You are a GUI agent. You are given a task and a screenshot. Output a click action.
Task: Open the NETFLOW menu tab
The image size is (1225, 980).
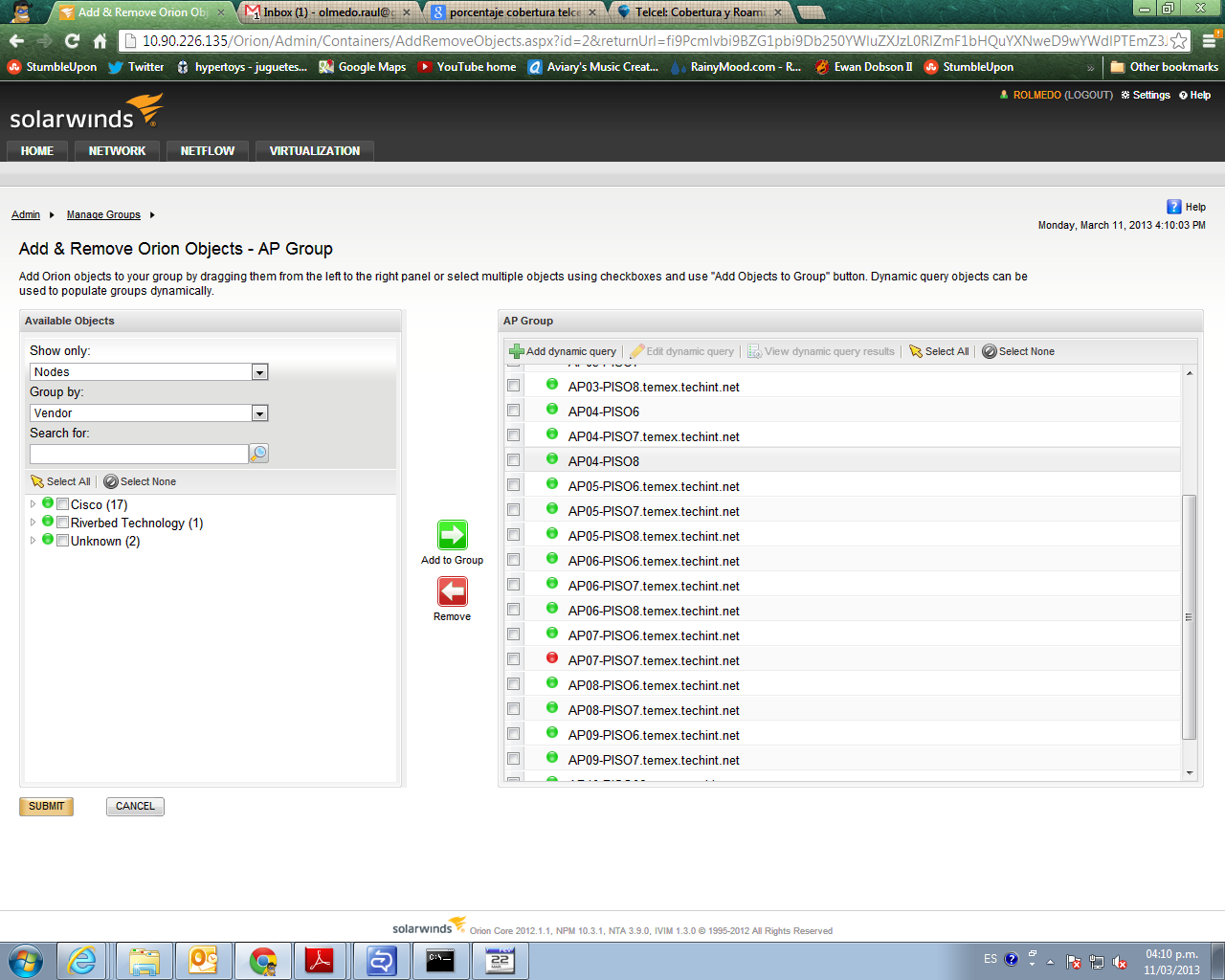(x=208, y=151)
